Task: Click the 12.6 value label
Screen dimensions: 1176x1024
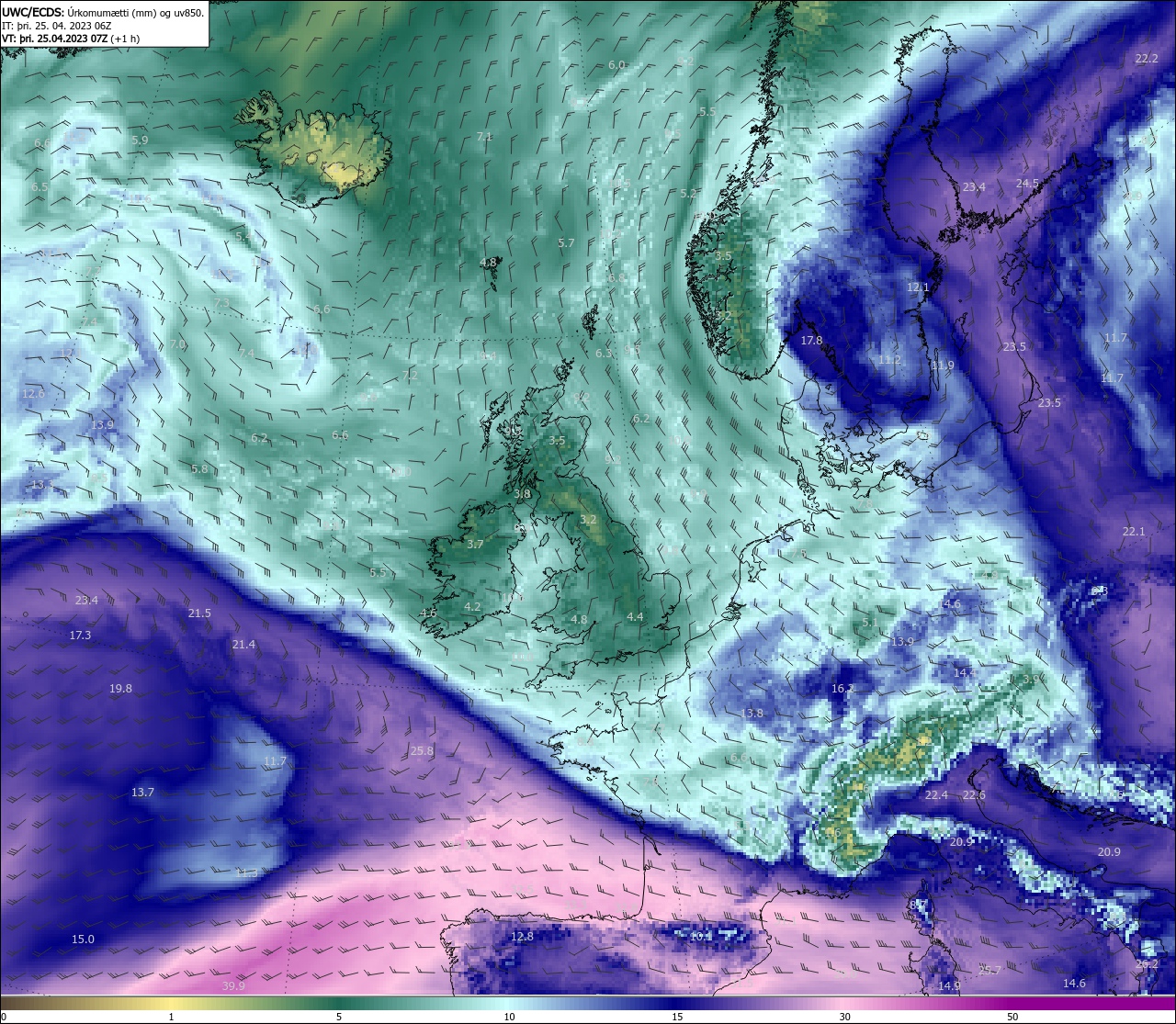Action: [33, 393]
